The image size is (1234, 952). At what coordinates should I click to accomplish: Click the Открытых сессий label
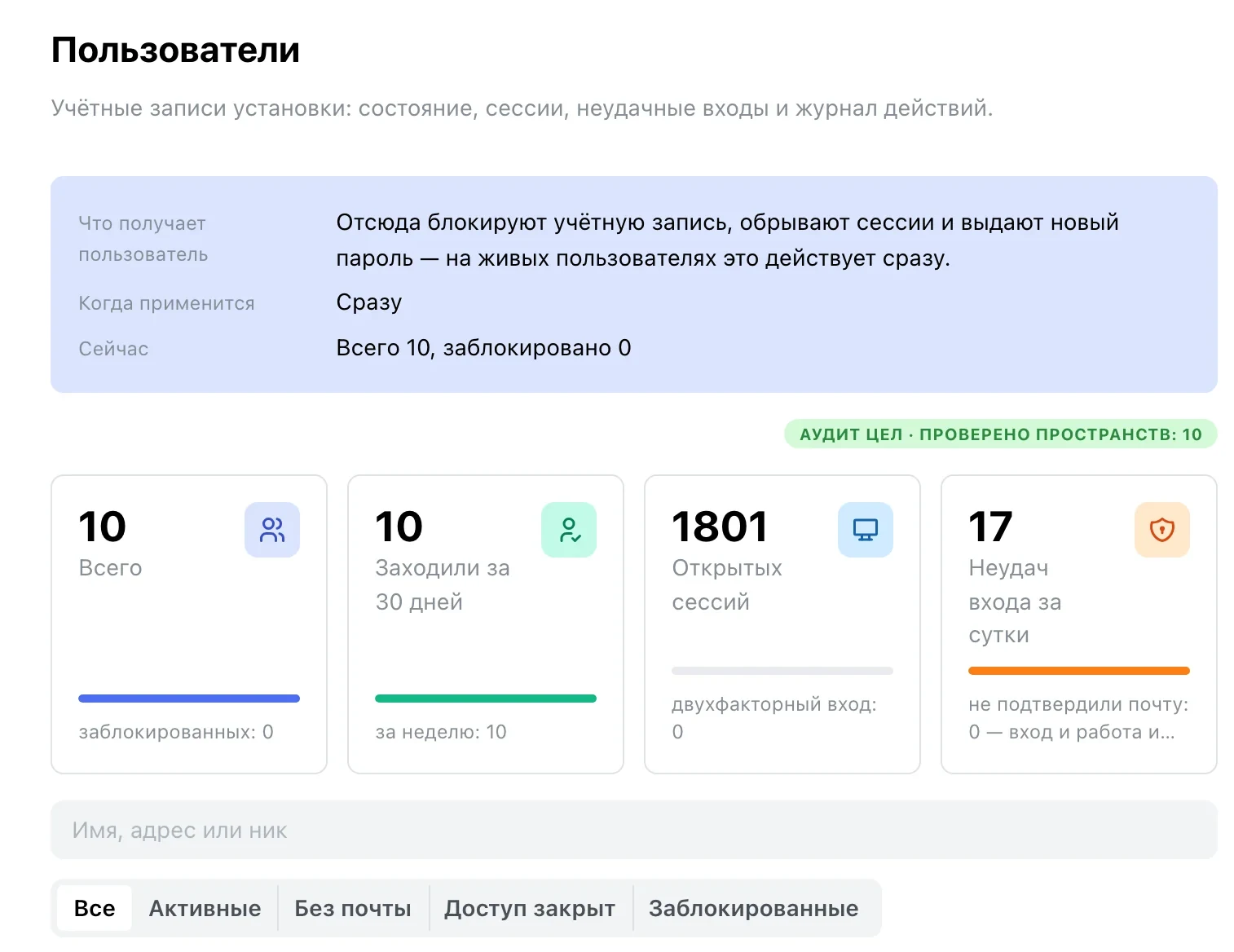(727, 585)
